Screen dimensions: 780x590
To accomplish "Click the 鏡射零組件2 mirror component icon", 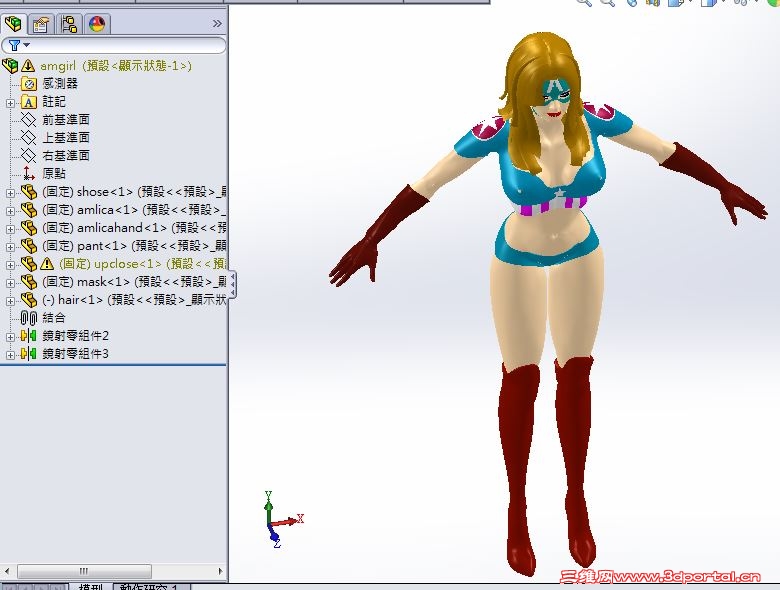I will [x=29, y=336].
